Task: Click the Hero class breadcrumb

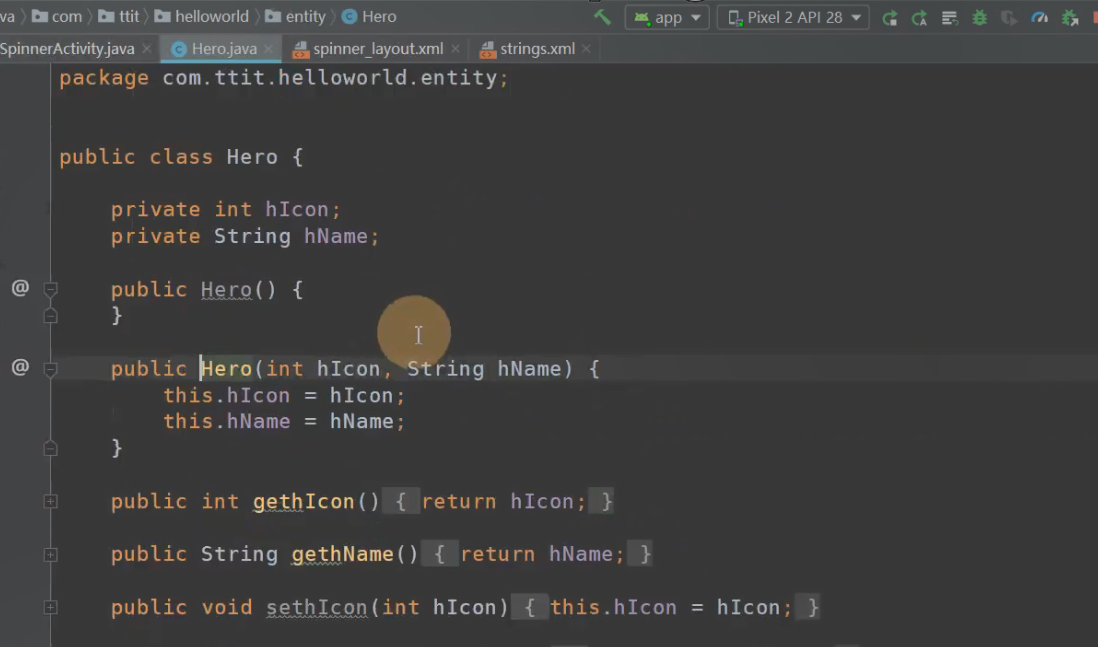Action: (369, 17)
